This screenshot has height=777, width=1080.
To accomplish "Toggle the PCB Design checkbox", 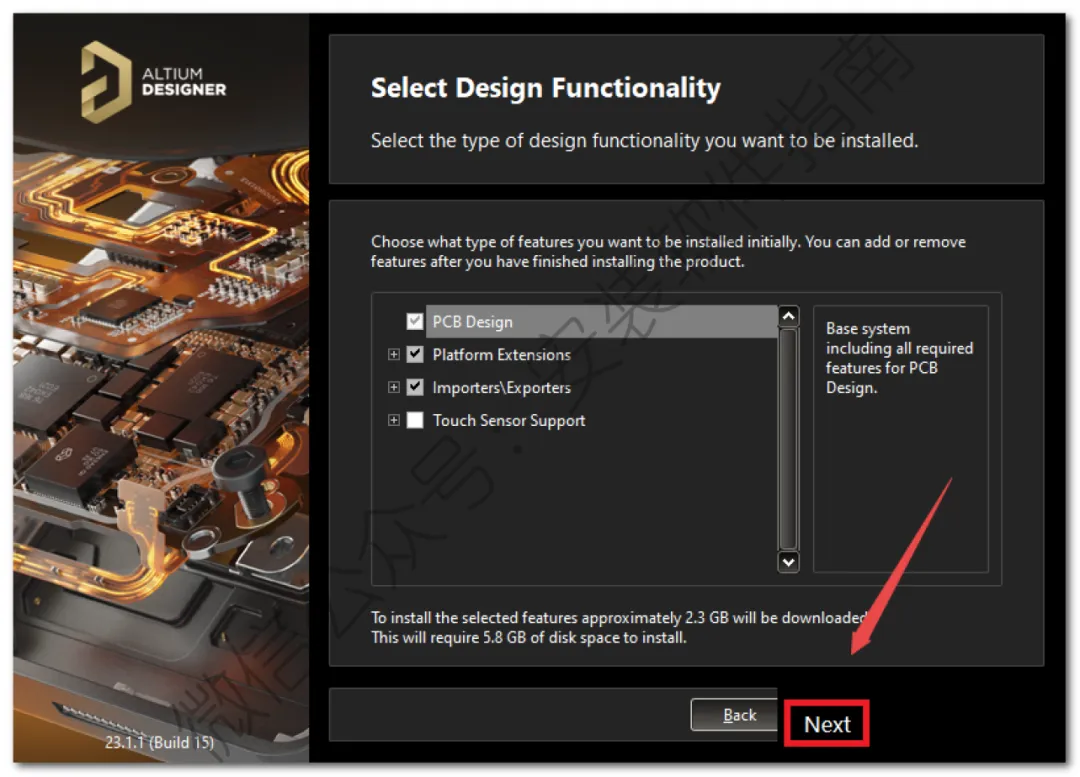I will [415, 322].
